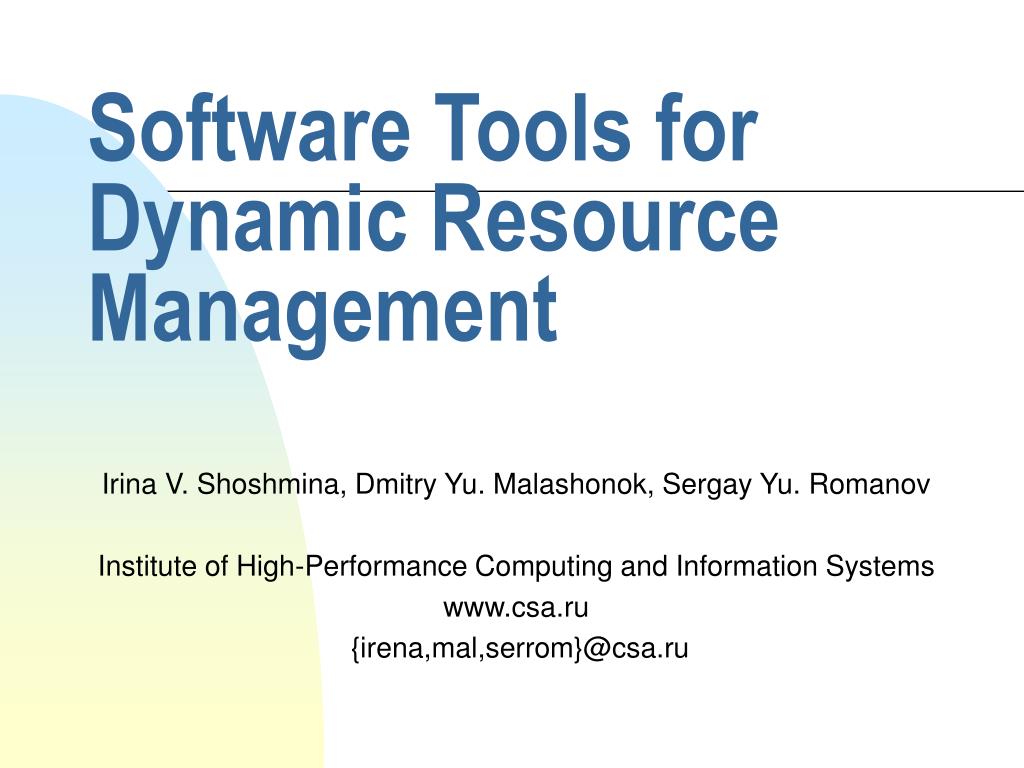Select the title 'Software Tools for' line
This screenshot has height=768, width=1024.
point(423,127)
